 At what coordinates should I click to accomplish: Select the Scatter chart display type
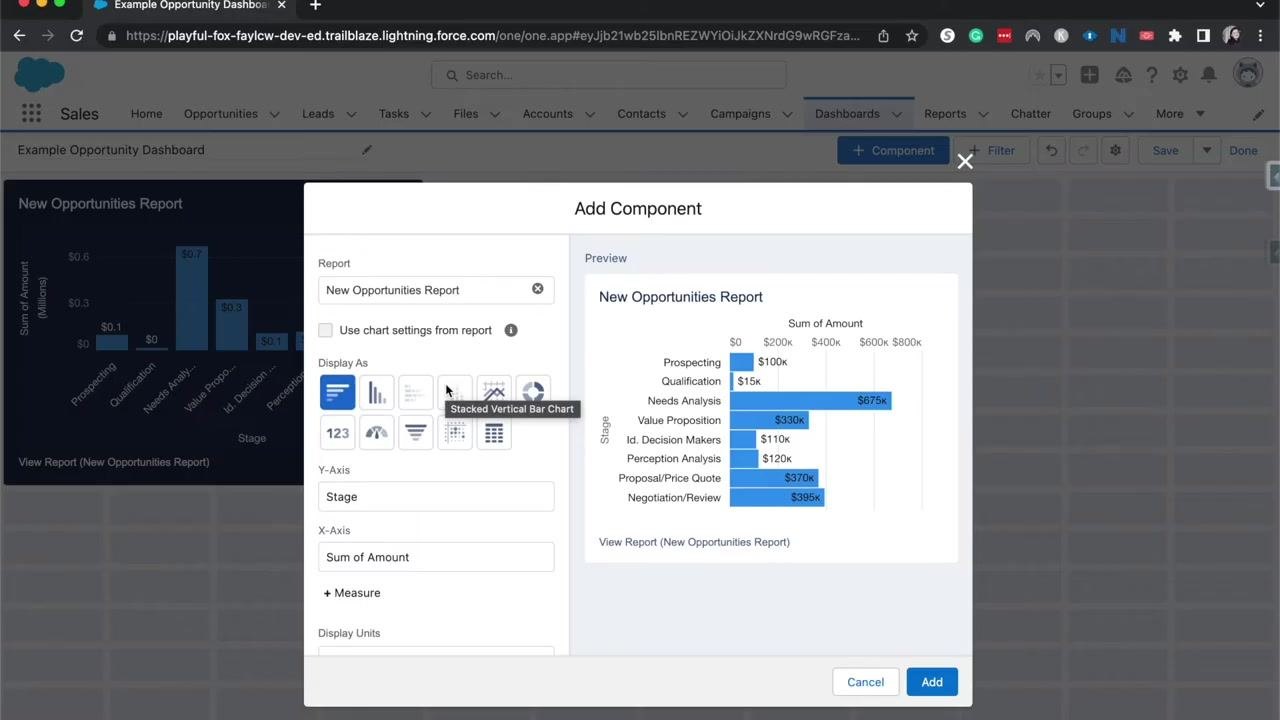[x=455, y=433]
